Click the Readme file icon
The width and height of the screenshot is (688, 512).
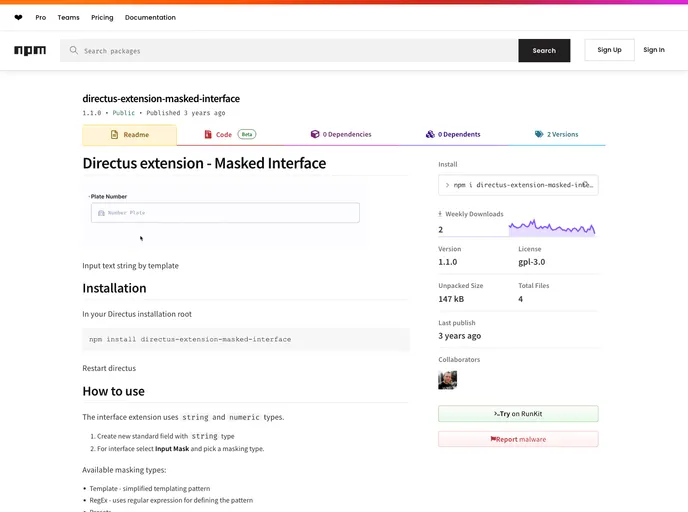pyautogui.click(x=115, y=135)
